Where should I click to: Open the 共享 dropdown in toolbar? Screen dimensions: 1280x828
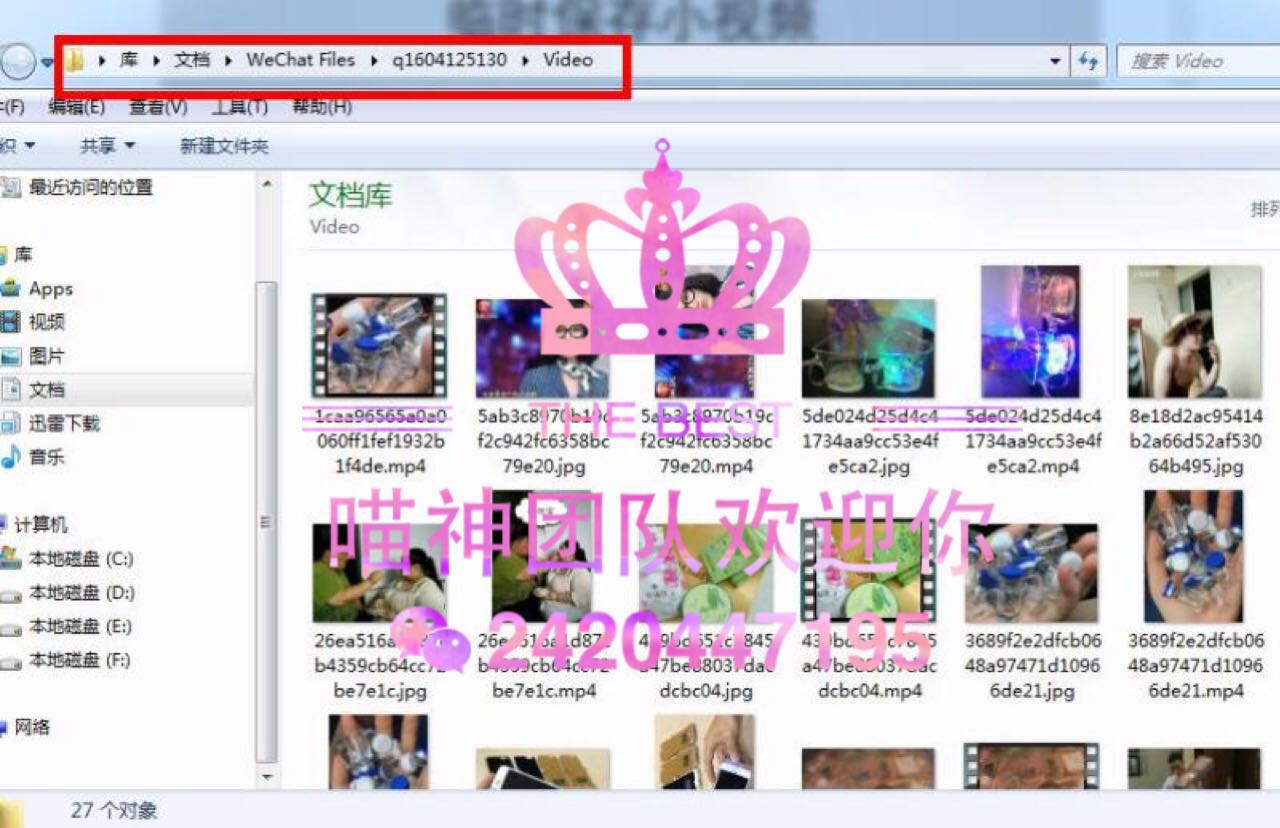[x=107, y=146]
